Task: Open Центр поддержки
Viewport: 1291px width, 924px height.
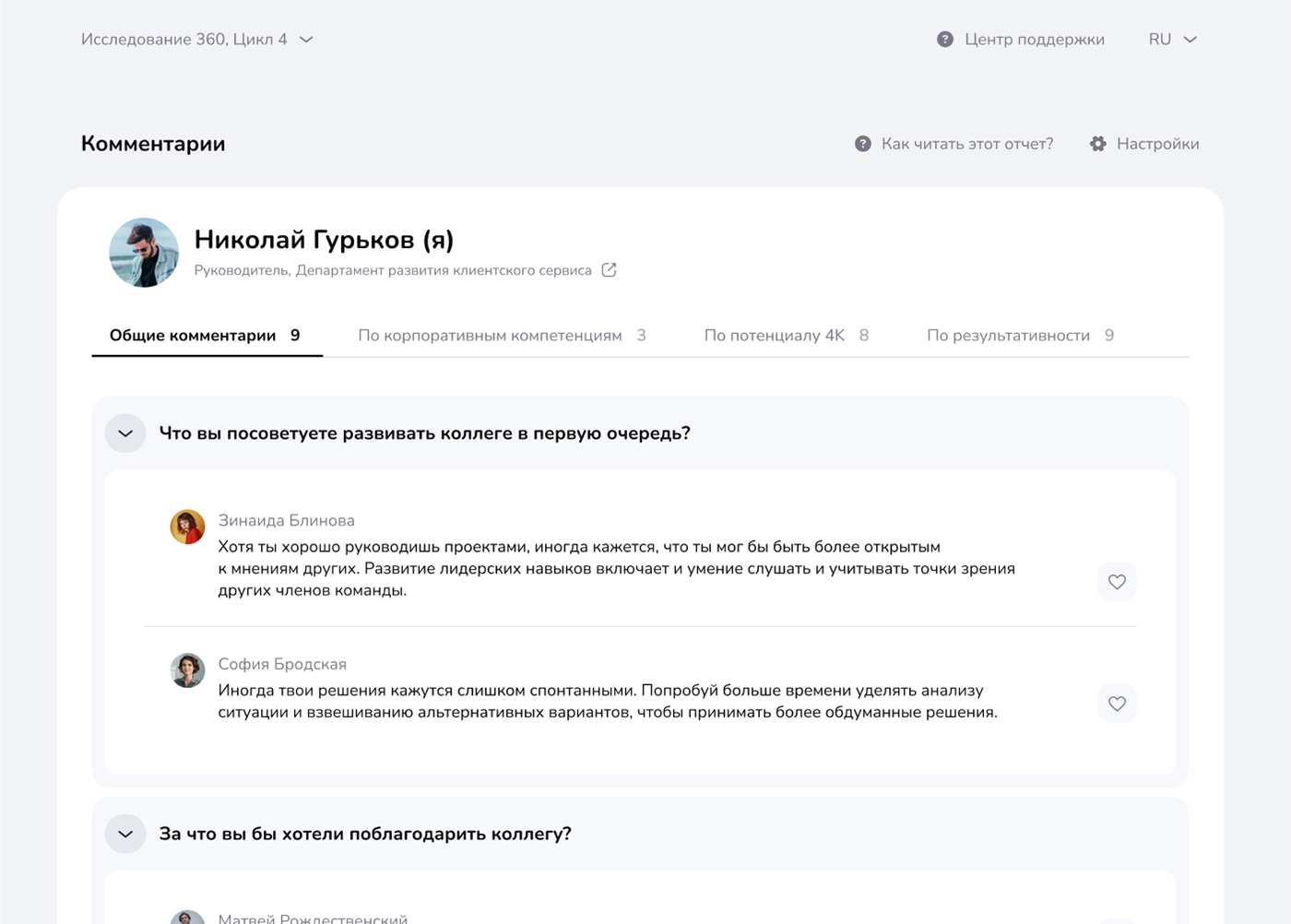Action: [x=1034, y=39]
